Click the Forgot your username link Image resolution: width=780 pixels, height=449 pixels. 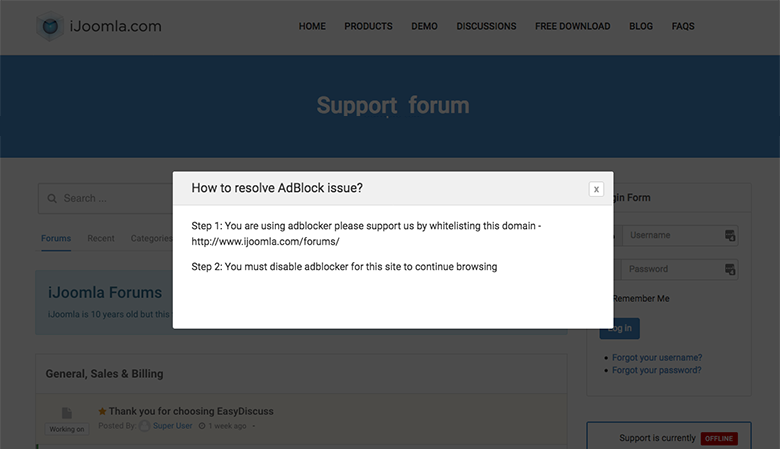click(657, 357)
